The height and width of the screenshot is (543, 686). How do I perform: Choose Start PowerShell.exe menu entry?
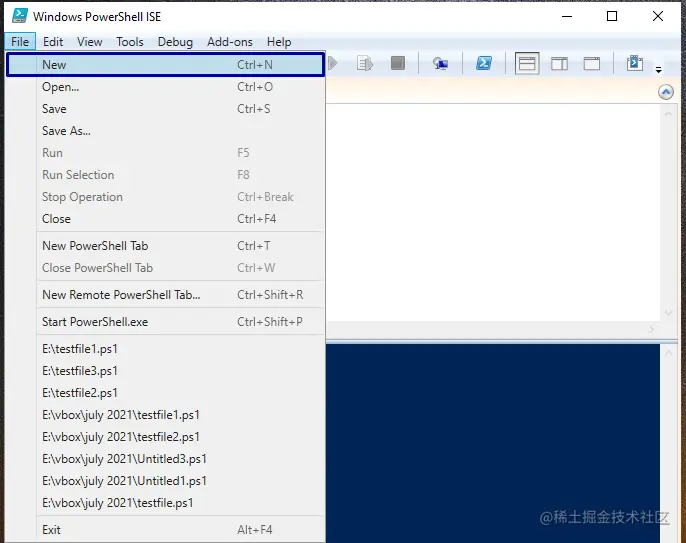[x=166, y=322]
